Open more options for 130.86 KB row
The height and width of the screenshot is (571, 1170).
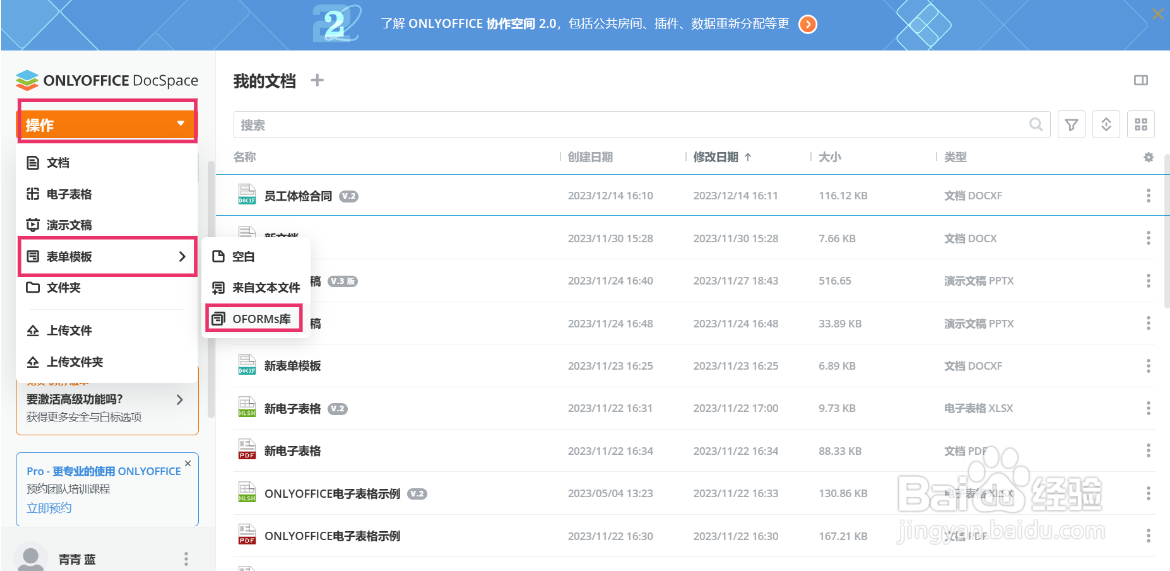coord(1148,493)
